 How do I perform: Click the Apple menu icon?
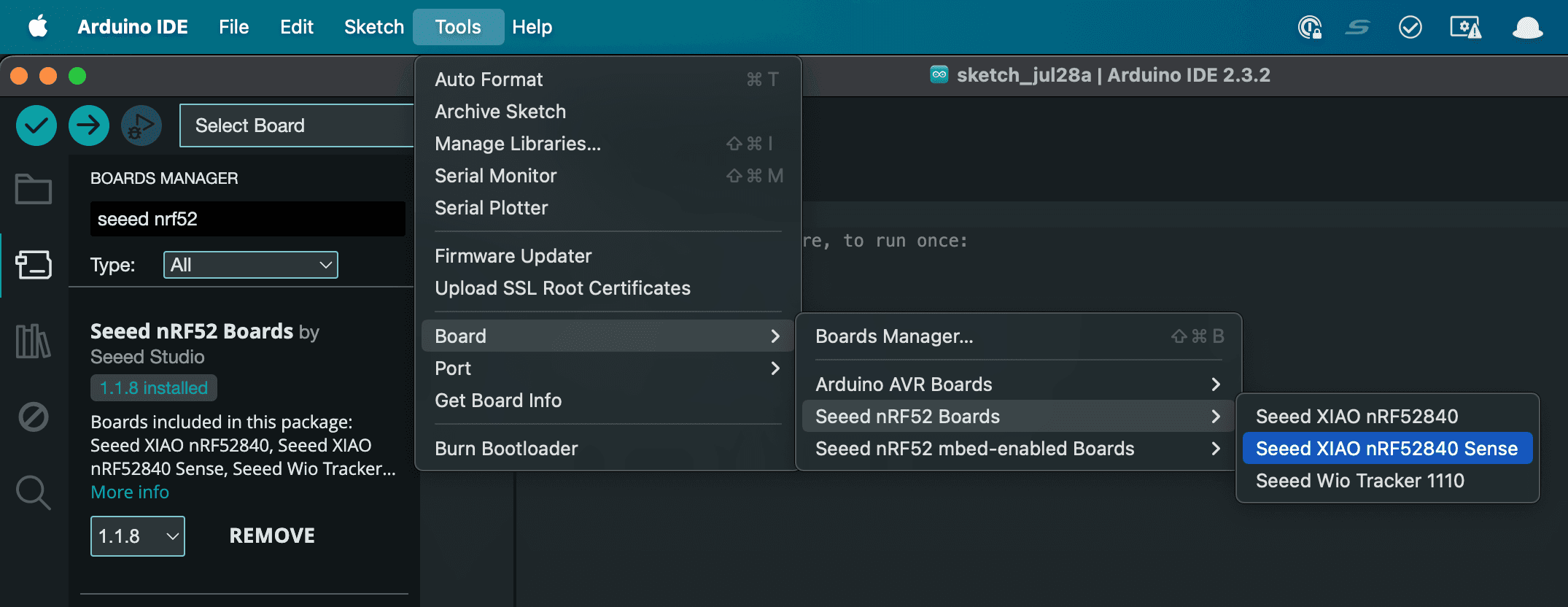38,27
